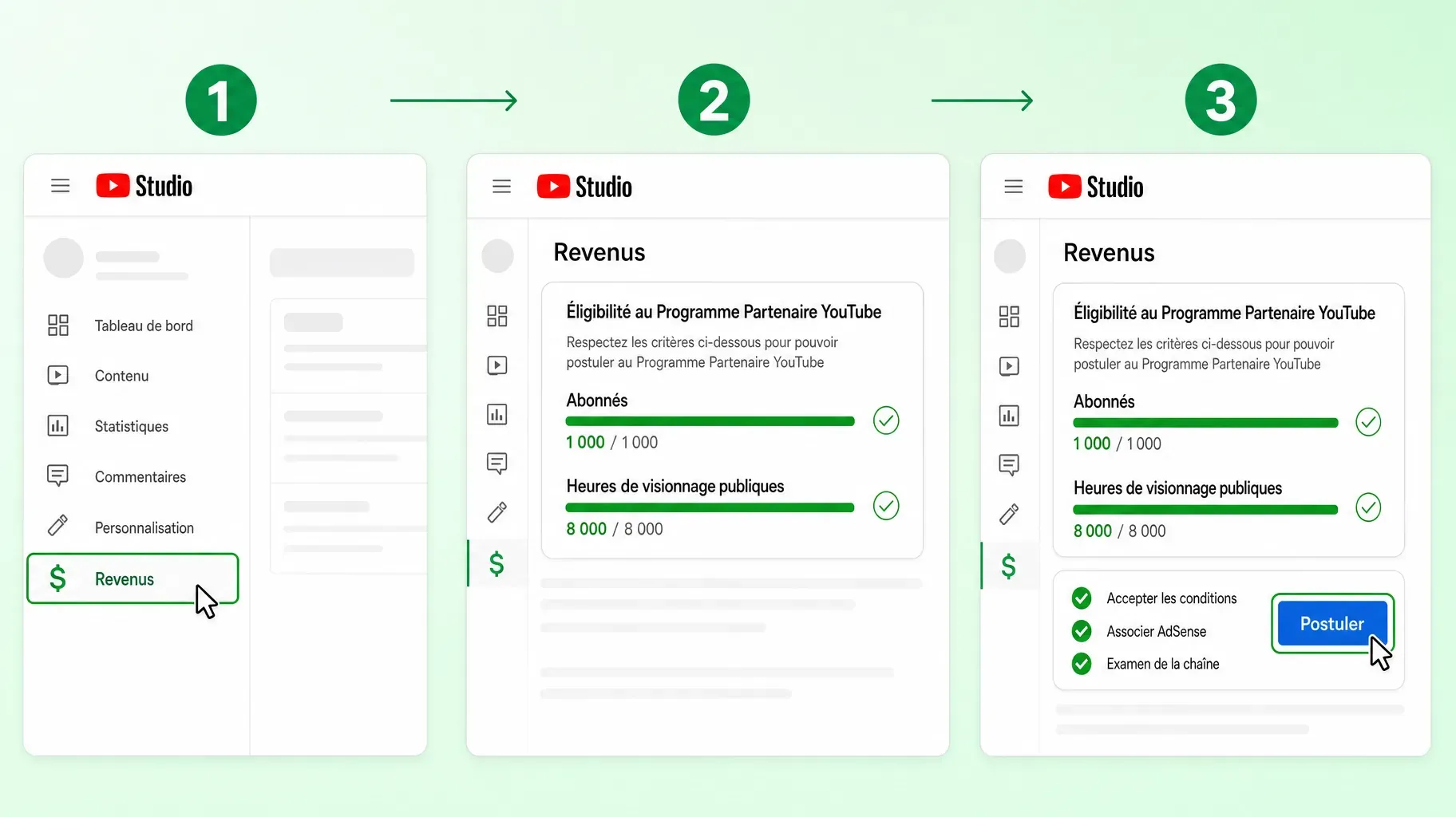Click "Accepter les conditions" text
This screenshot has width=1456, height=817.
[1172, 598]
